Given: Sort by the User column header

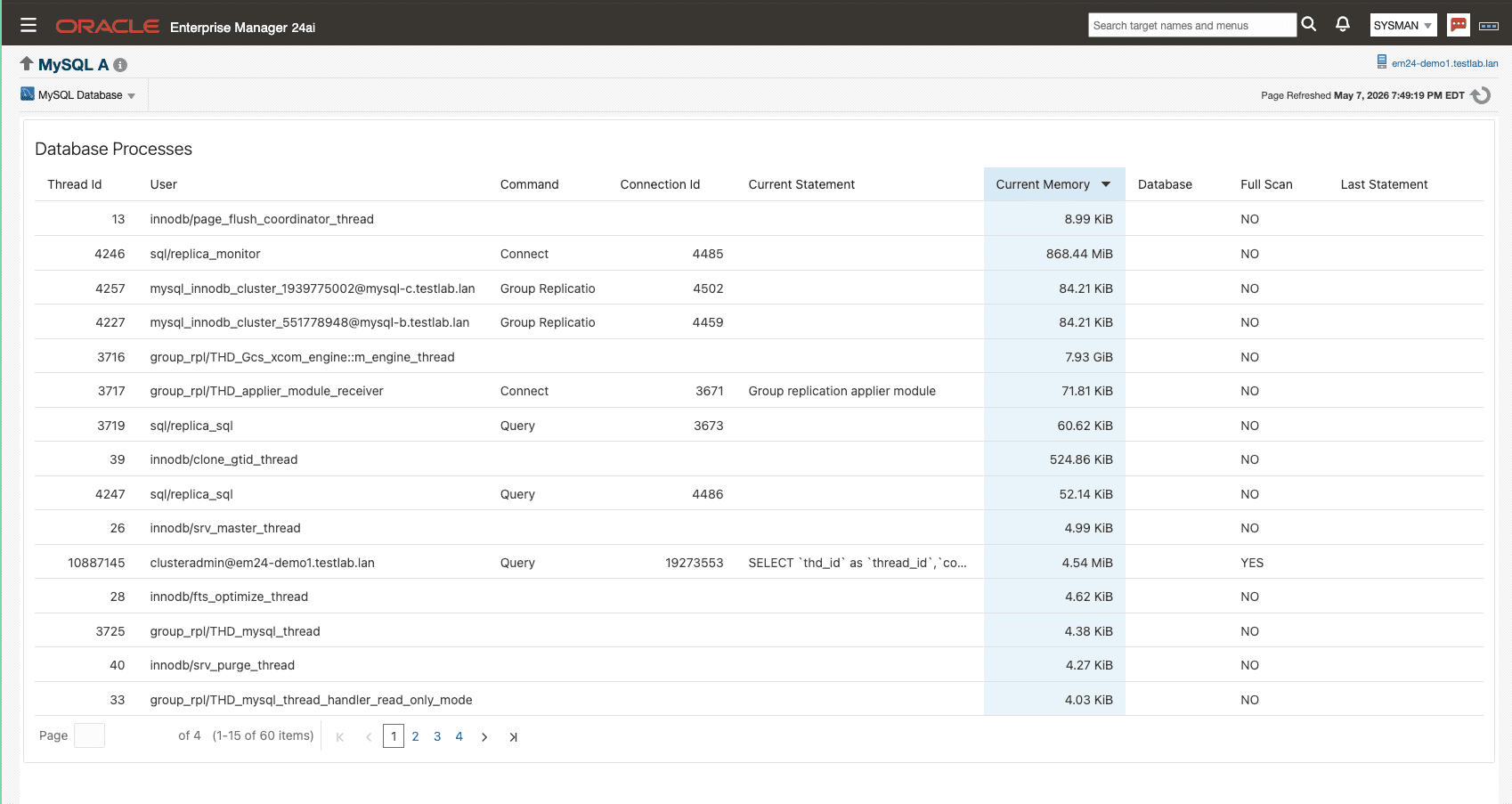Looking at the screenshot, I should tap(164, 184).
